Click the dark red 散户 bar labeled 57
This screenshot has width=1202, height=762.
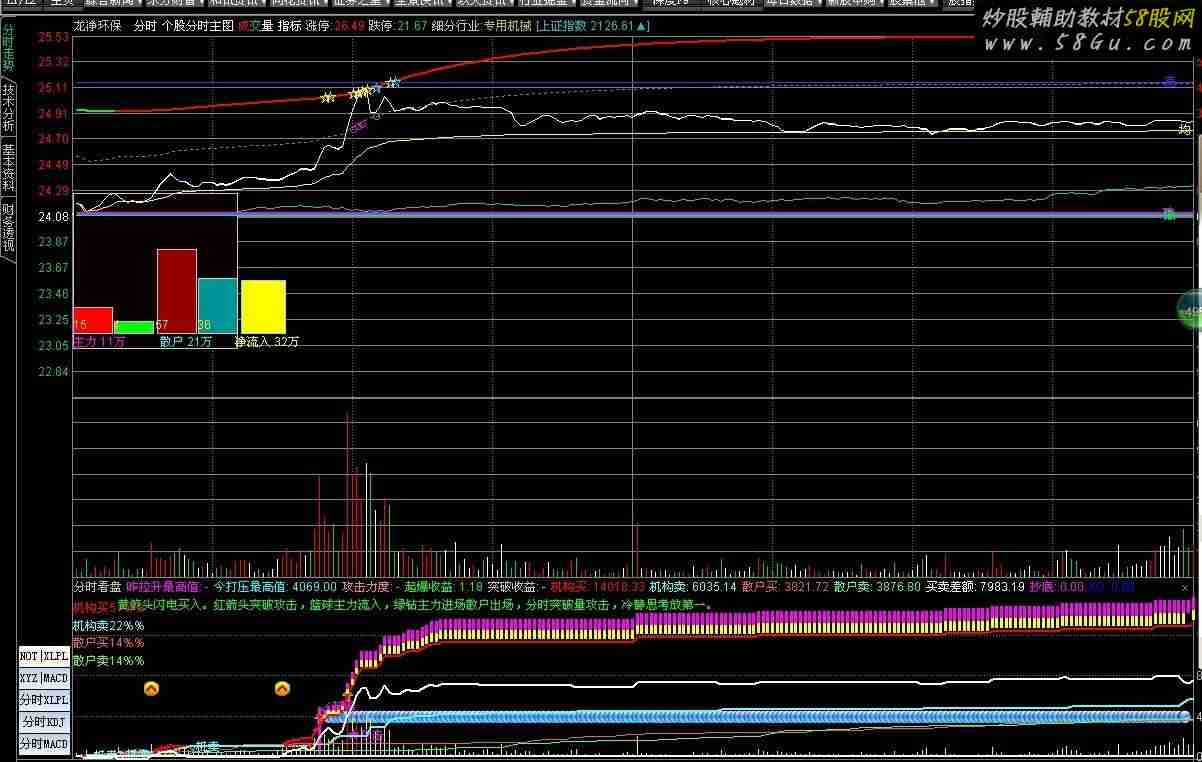(x=177, y=291)
